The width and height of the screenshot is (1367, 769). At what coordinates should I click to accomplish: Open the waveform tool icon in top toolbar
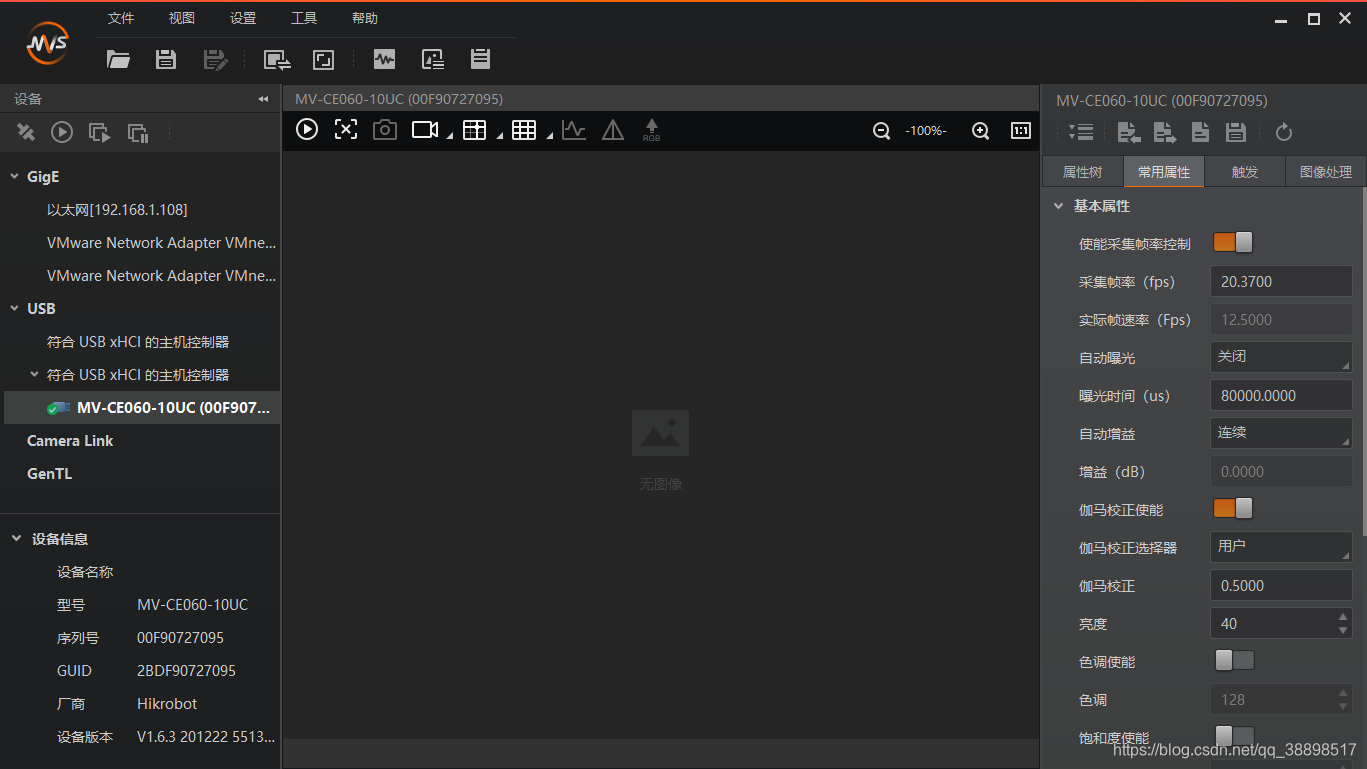(x=384, y=59)
